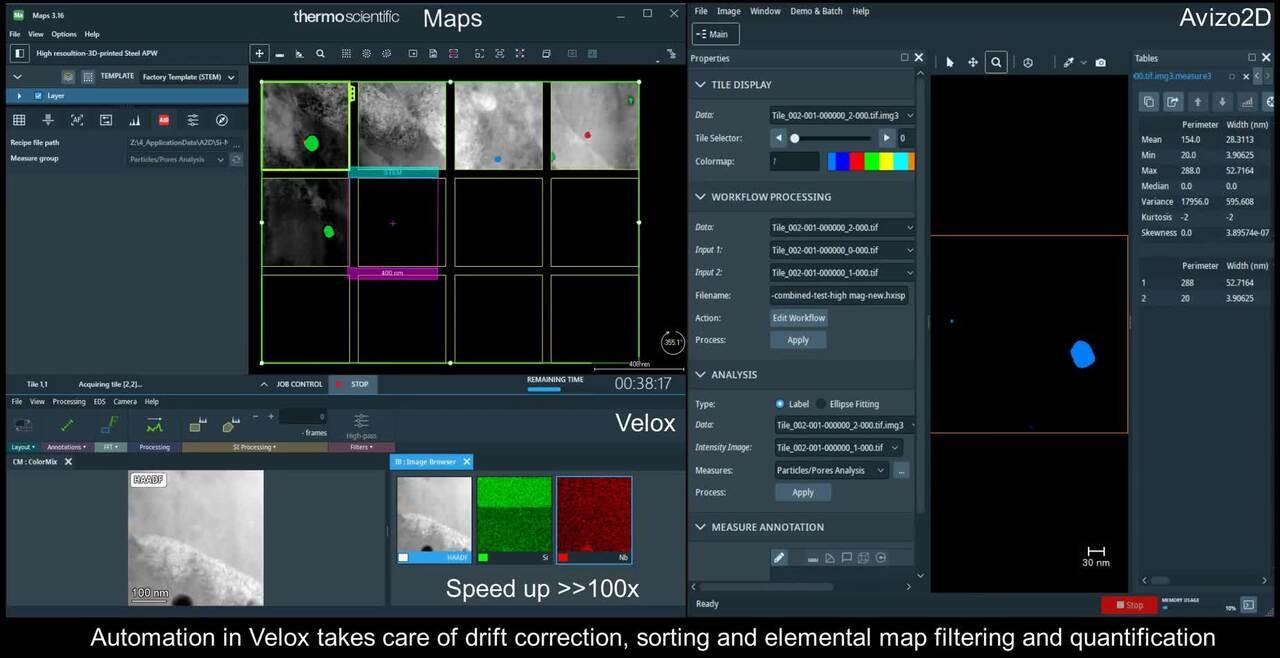The image size is (1280, 658).
Task: Click the Tile Selector slider handle
Action: (795, 138)
